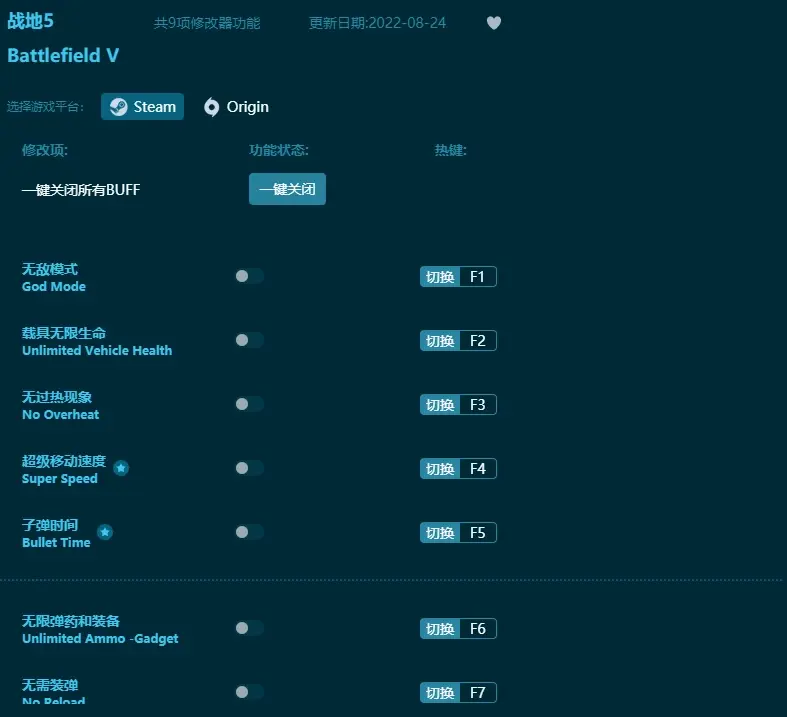This screenshot has height=717, width=787.
Task: Click the 热键: column header
Action: 451,150
